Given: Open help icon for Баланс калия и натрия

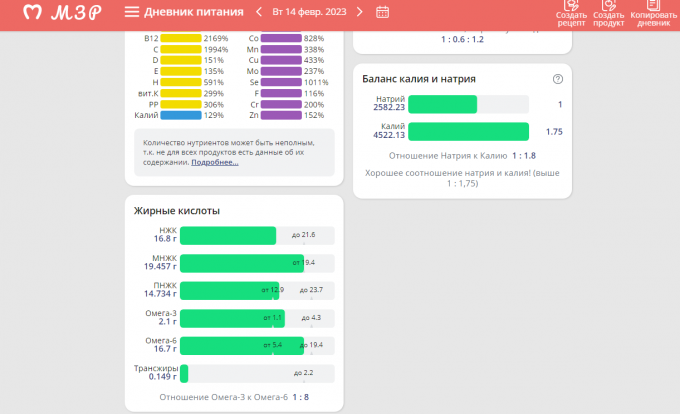Looking at the screenshot, I should click(557, 79).
